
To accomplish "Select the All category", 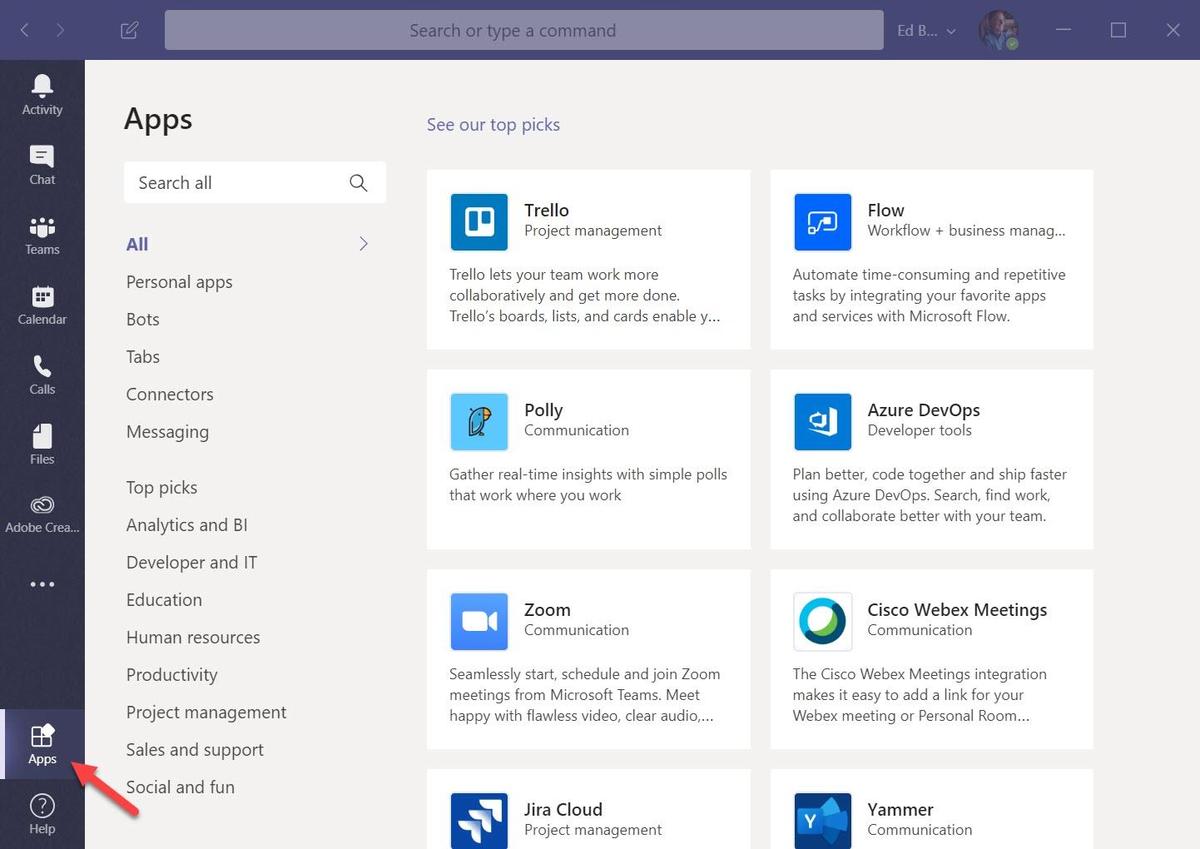I will coord(137,244).
